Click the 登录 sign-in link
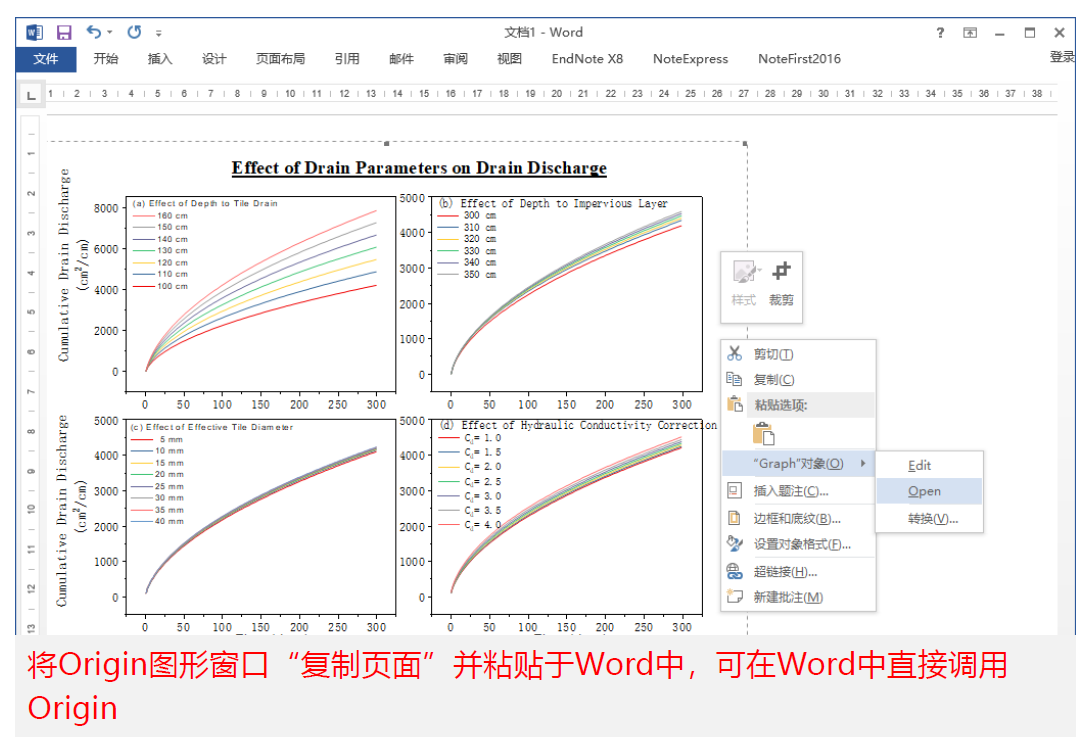The height and width of the screenshot is (743, 1085). [1062, 58]
